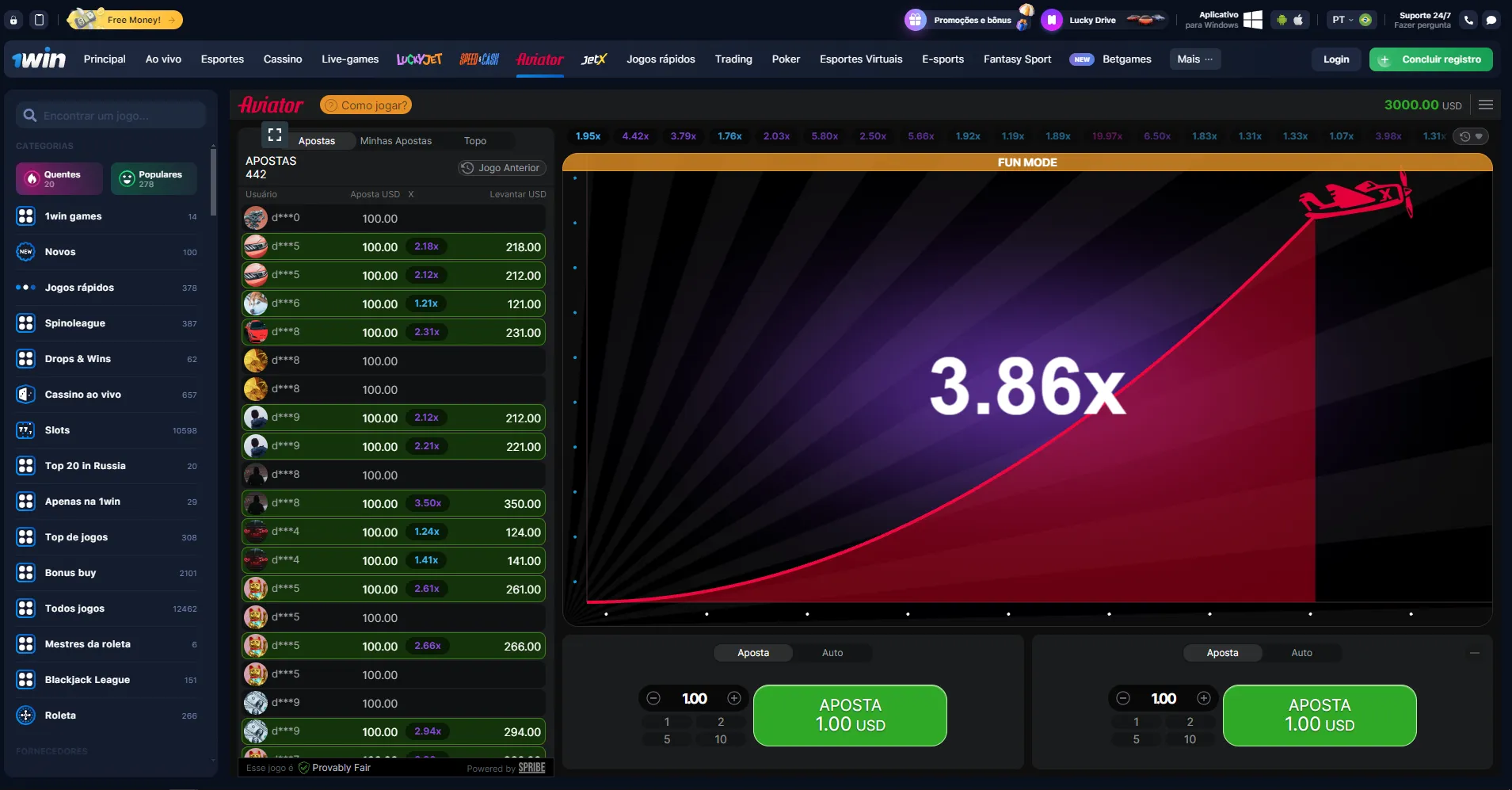
Task: Open Jogos rápidos in sidebar
Action: tap(106, 288)
